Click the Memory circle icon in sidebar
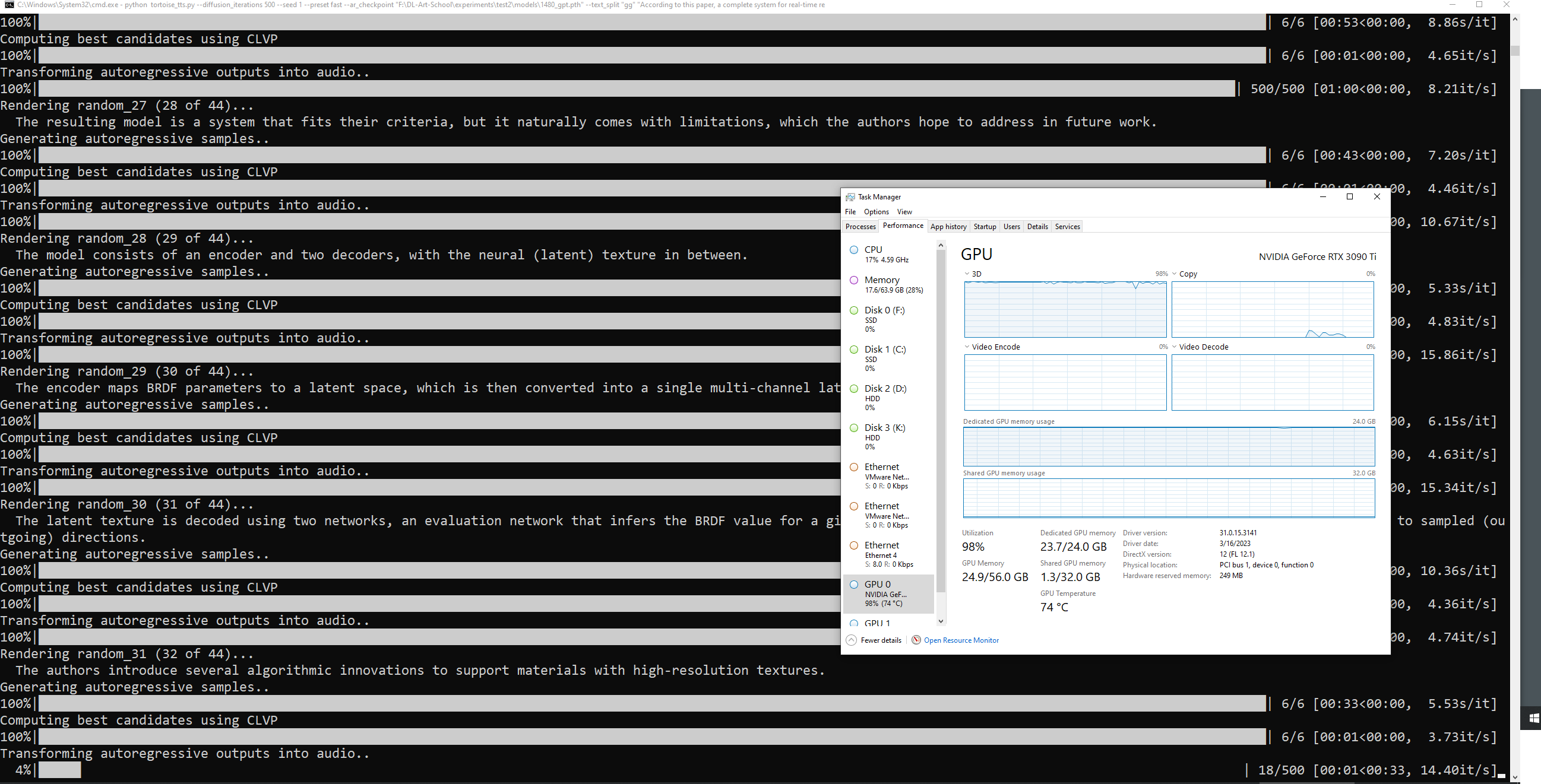The image size is (1541, 784). [854, 280]
